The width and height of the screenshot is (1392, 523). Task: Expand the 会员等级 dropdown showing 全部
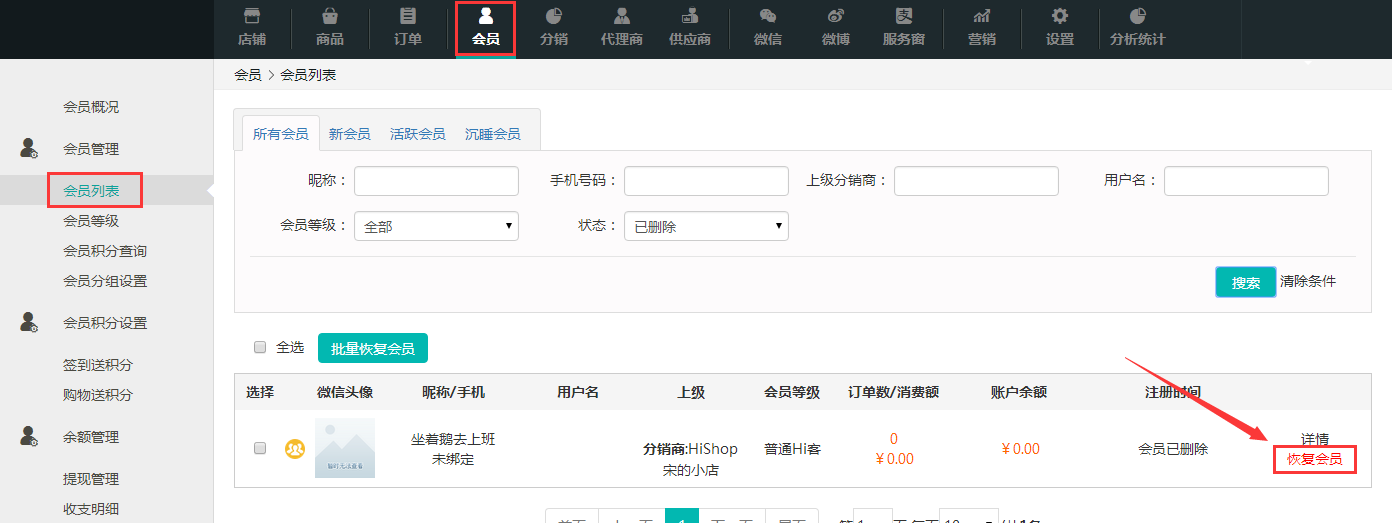pyautogui.click(x=436, y=226)
